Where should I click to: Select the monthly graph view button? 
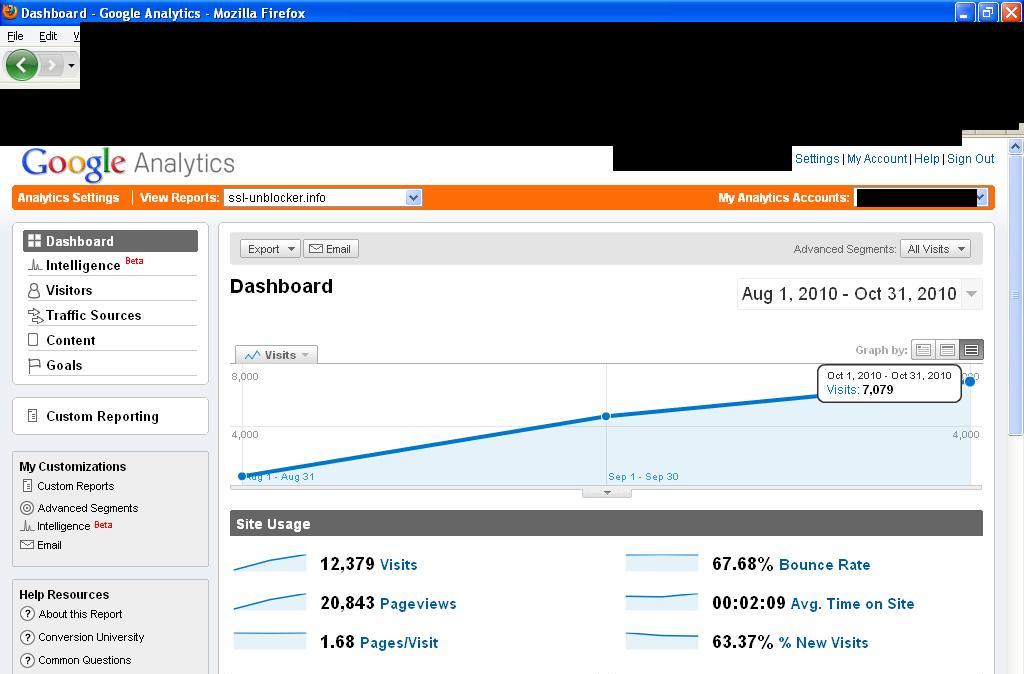point(971,350)
